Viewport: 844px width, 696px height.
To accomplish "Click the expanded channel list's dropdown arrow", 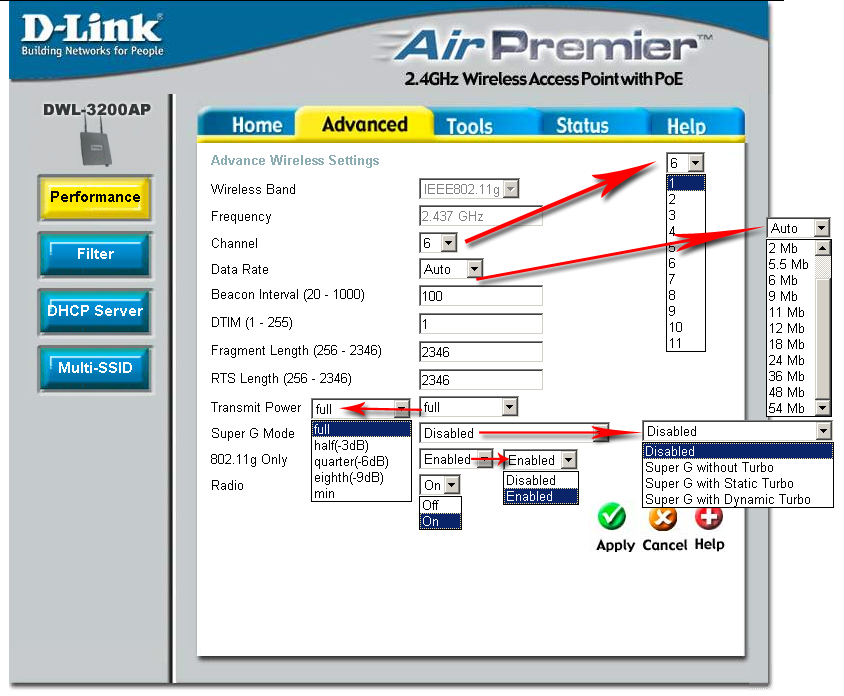I will [x=695, y=163].
